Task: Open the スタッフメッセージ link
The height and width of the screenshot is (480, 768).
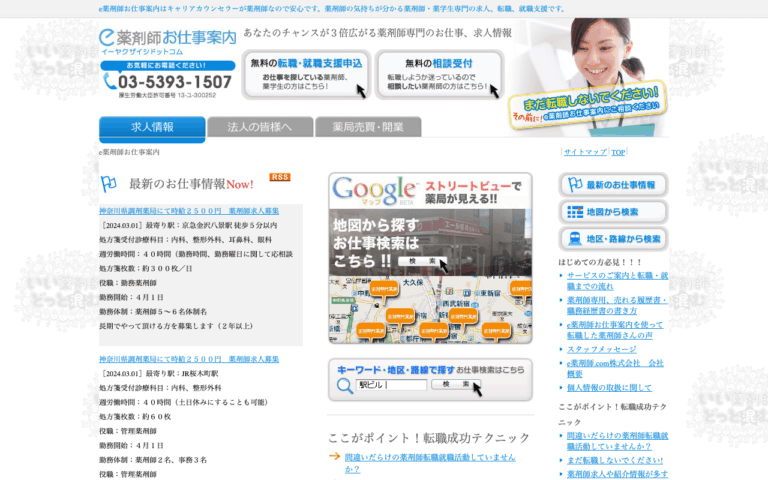Action: [x=601, y=349]
